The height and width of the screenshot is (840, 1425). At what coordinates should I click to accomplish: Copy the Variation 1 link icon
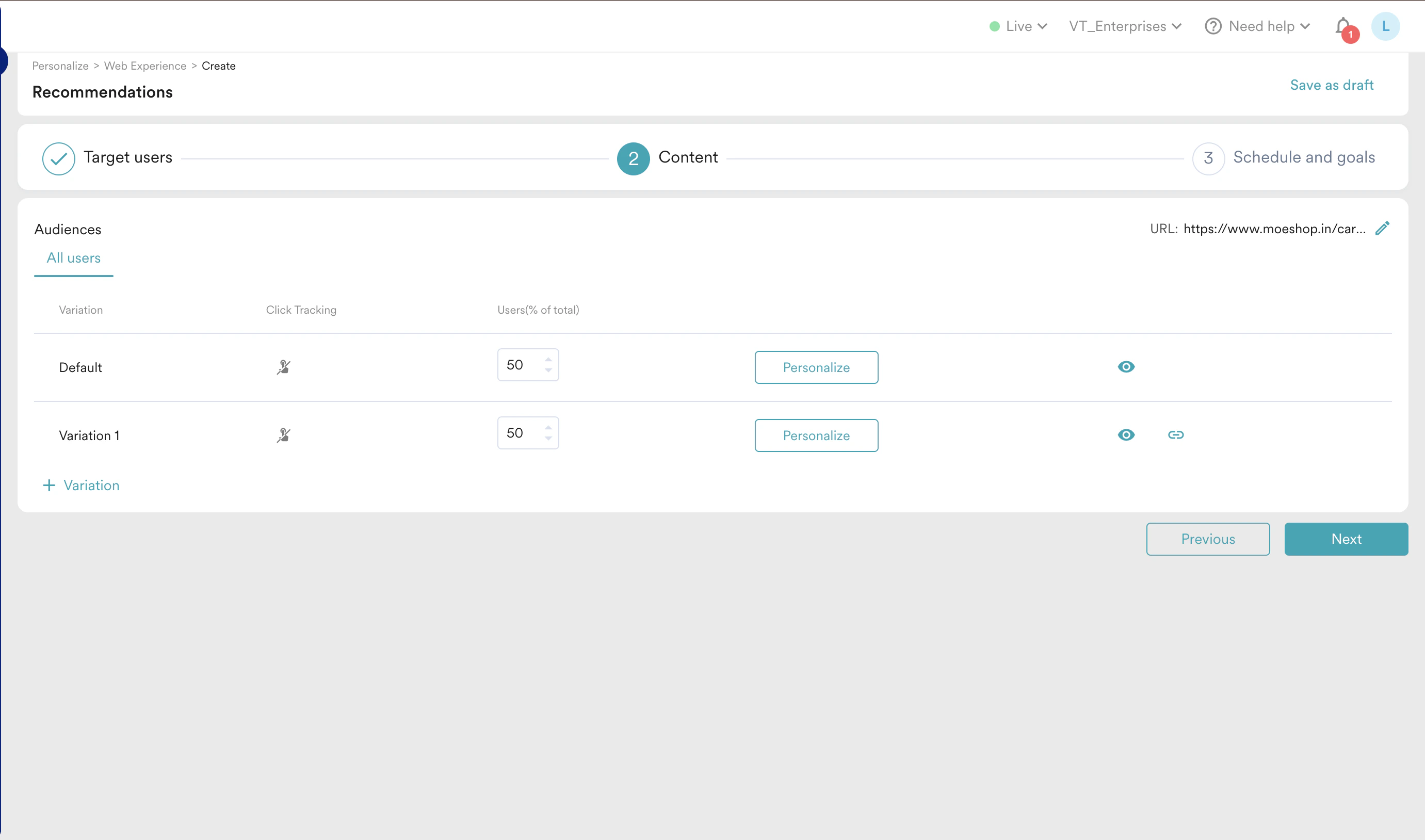pos(1175,435)
